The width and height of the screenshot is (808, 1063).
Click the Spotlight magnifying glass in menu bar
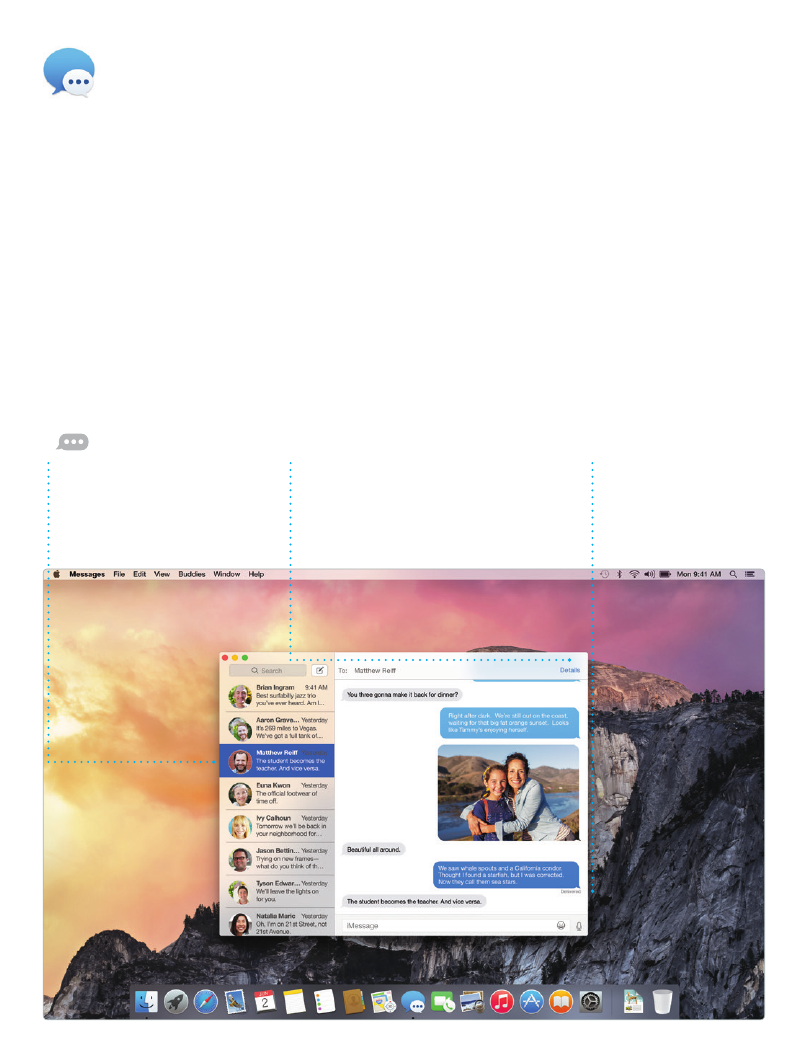[x=733, y=574]
